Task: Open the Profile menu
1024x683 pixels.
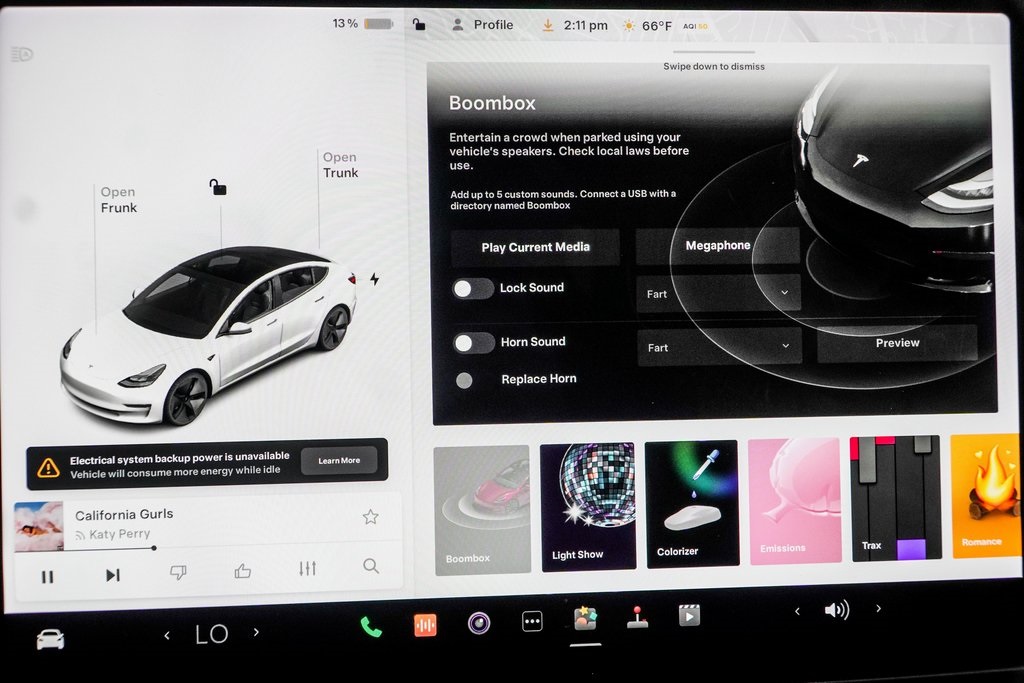Action: click(482, 25)
